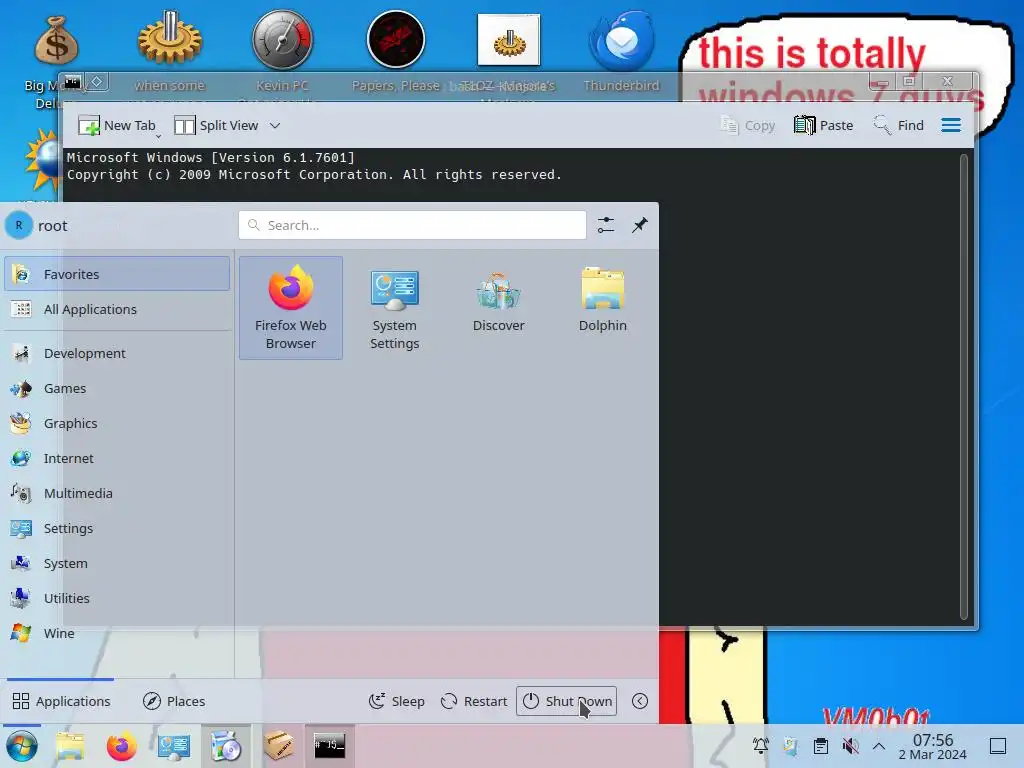Open the Graphics category
The width and height of the screenshot is (1024, 768).
(117, 423)
